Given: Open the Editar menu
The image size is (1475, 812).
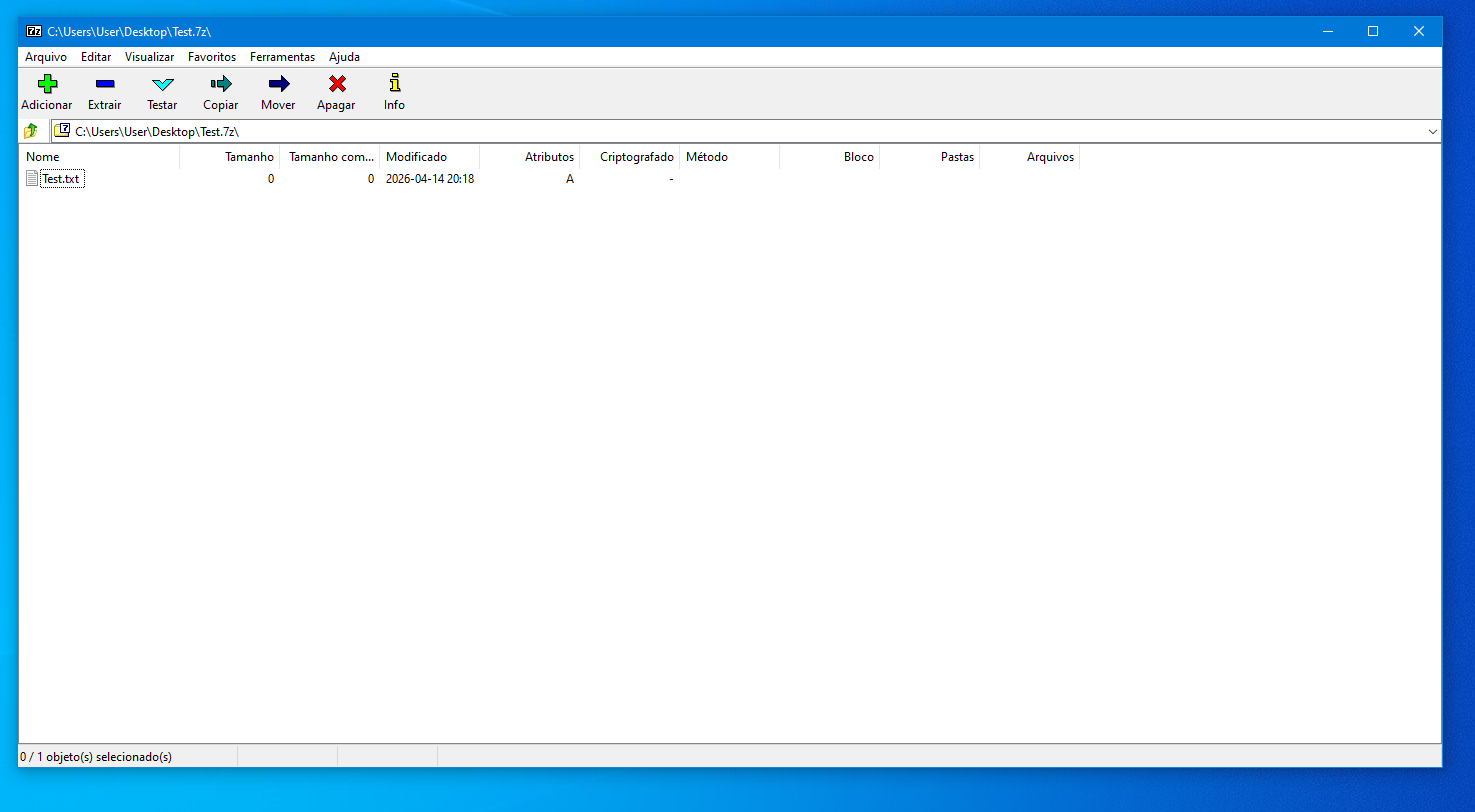Looking at the screenshot, I should tap(96, 57).
